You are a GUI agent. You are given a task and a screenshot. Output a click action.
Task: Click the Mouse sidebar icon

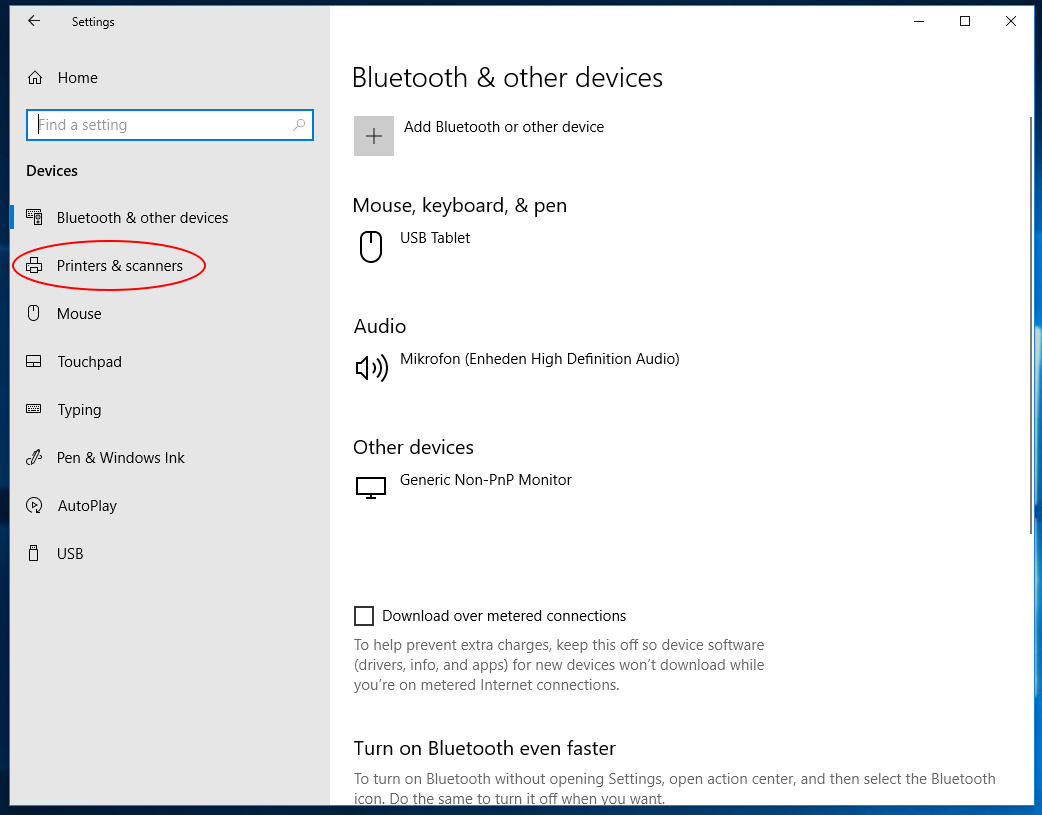34,313
